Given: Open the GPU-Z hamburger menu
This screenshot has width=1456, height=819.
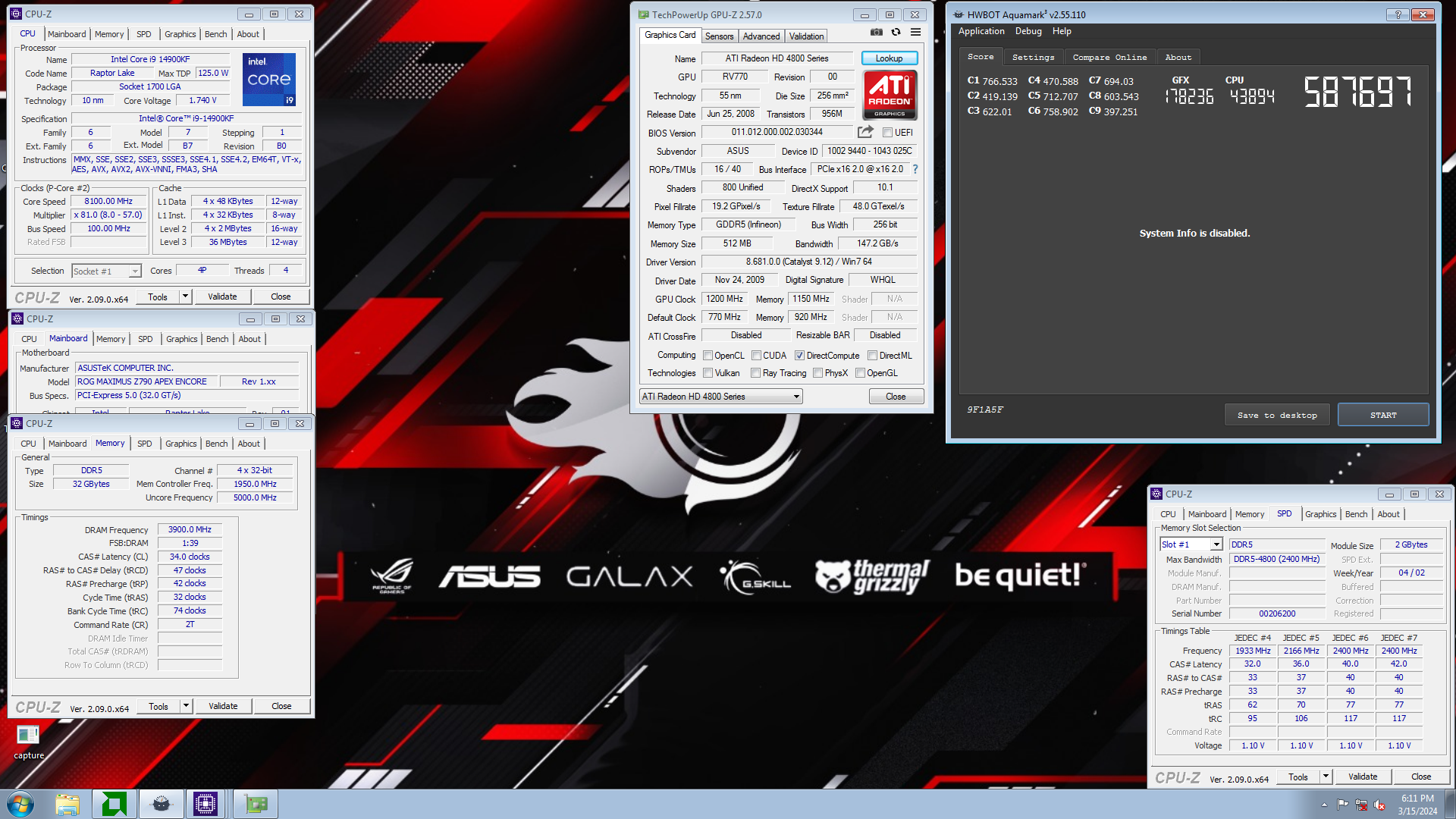Looking at the screenshot, I should coord(915,33).
